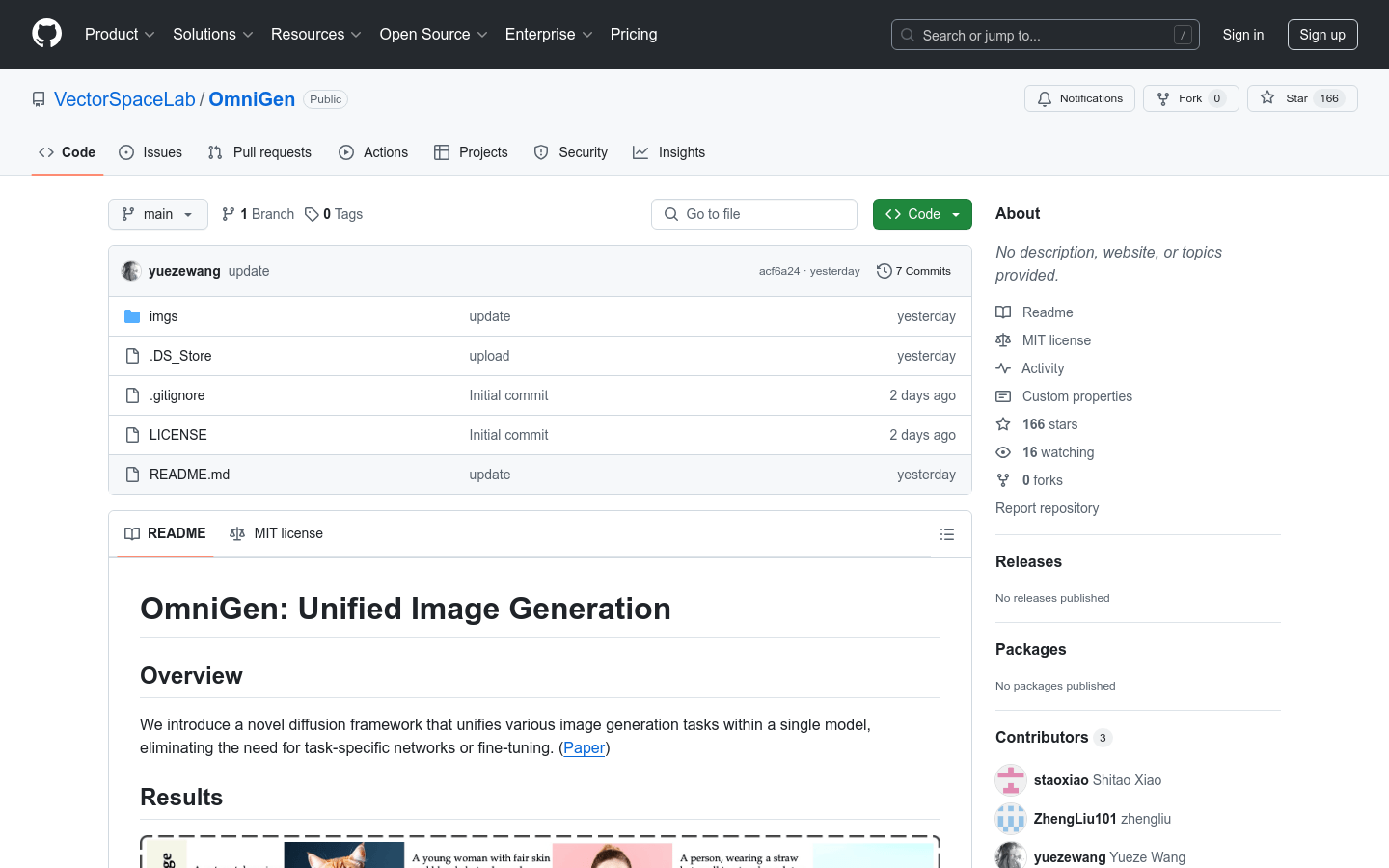Open the OmniGen repository link
The width and height of the screenshot is (1389, 868).
coord(252,99)
